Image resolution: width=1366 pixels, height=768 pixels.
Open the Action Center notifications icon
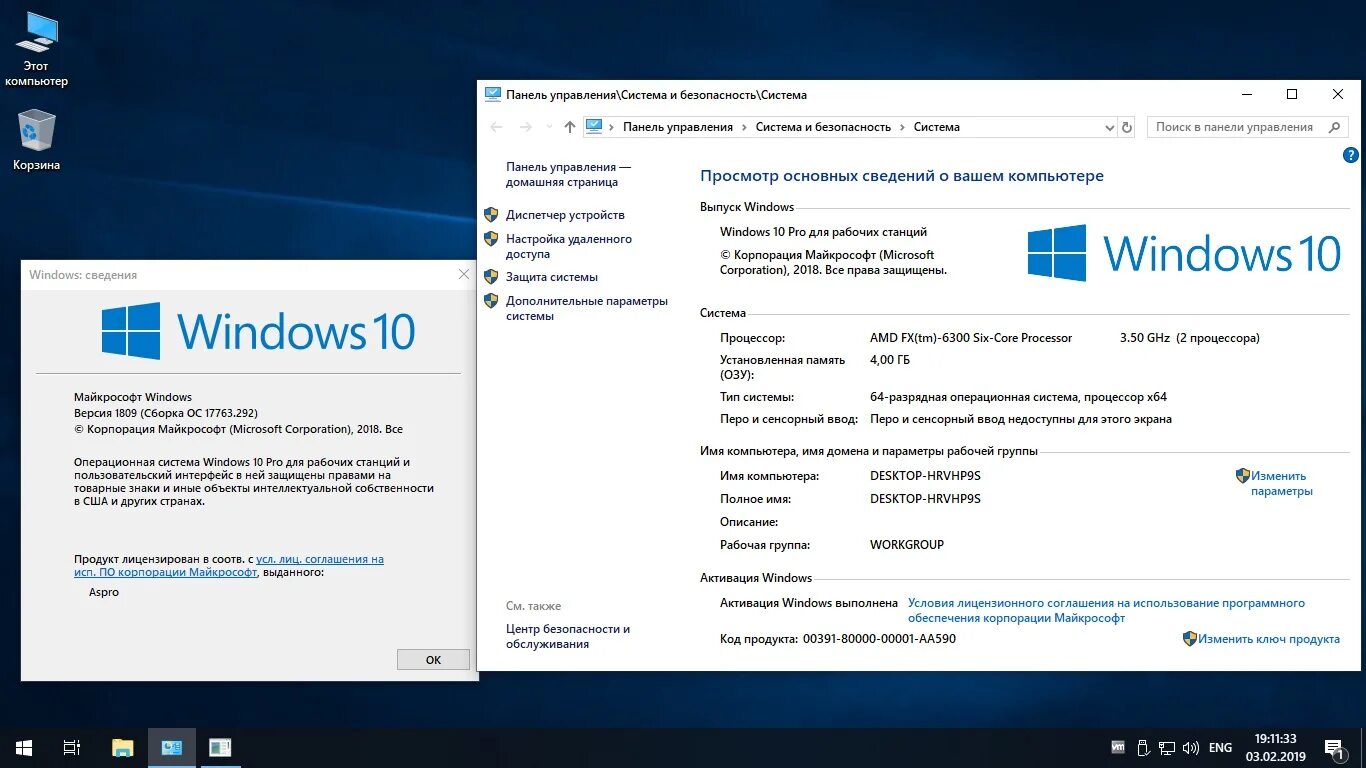[1334, 747]
